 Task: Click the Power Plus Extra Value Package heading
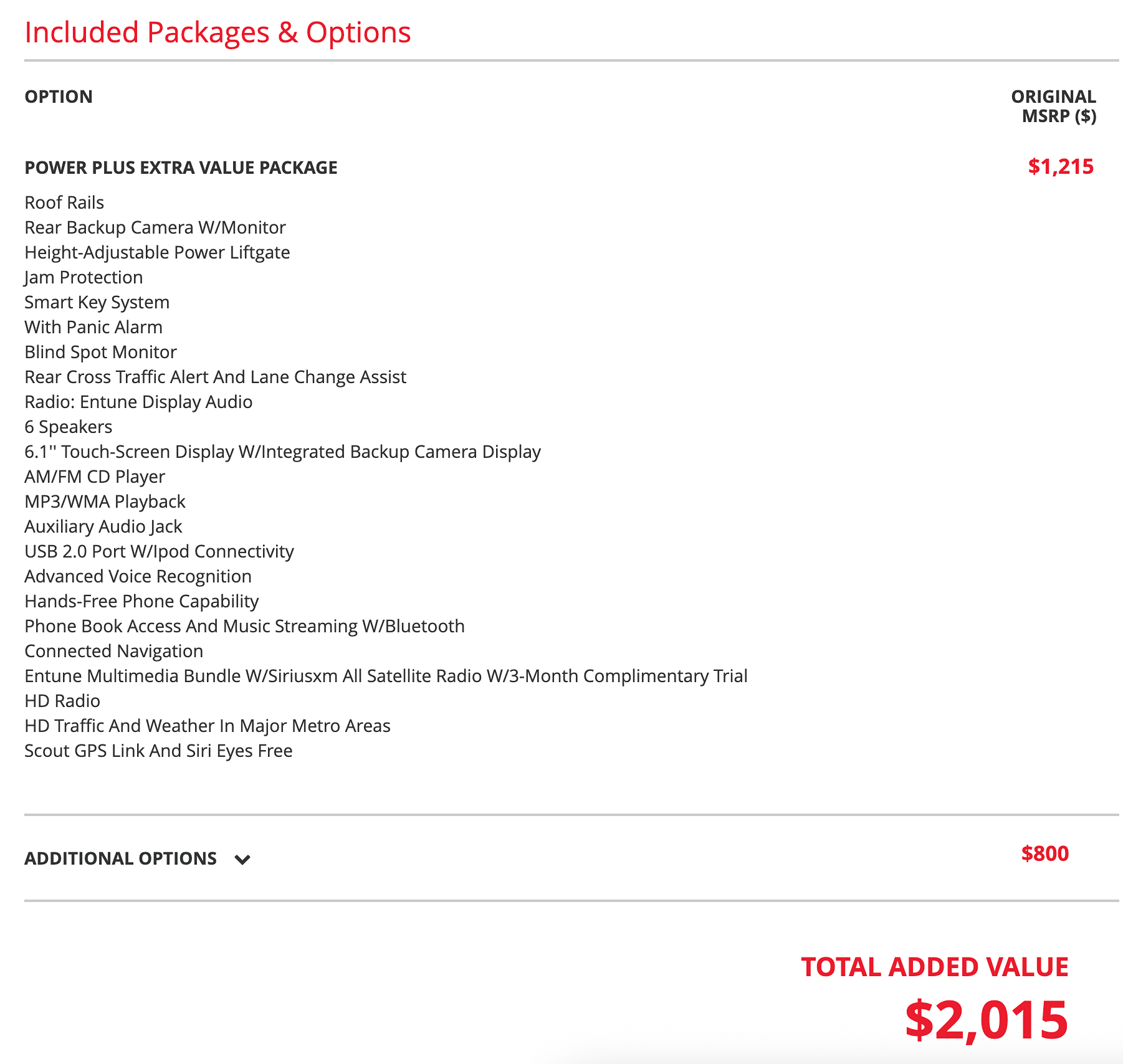coord(181,168)
